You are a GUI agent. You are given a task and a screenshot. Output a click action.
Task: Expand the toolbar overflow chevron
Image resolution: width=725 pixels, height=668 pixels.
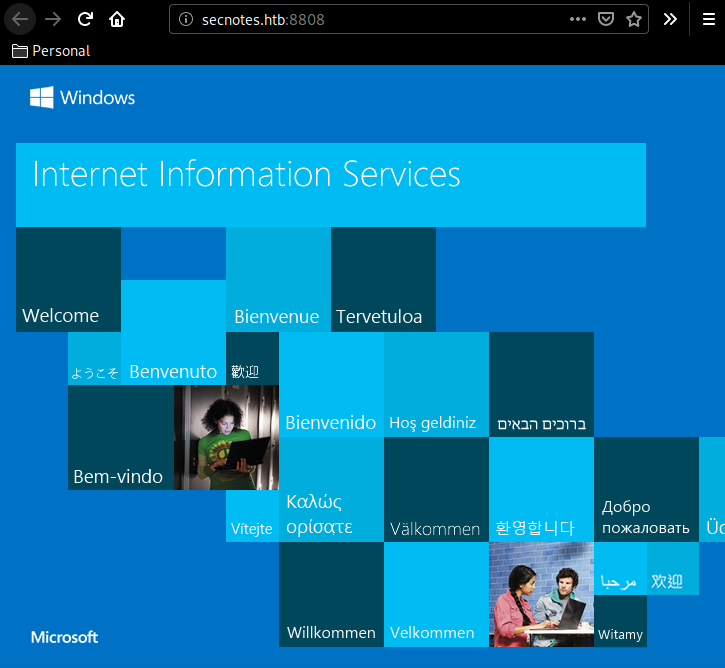coord(670,19)
